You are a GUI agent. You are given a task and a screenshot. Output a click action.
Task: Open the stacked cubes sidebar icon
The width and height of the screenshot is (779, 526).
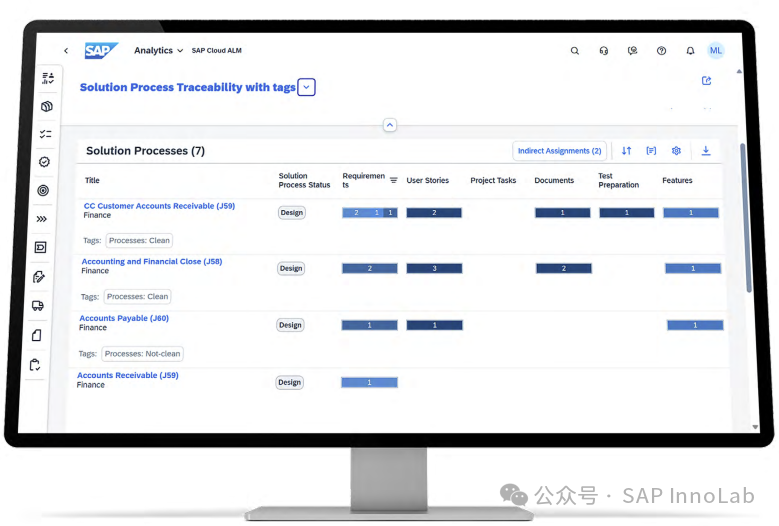click(x=47, y=106)
